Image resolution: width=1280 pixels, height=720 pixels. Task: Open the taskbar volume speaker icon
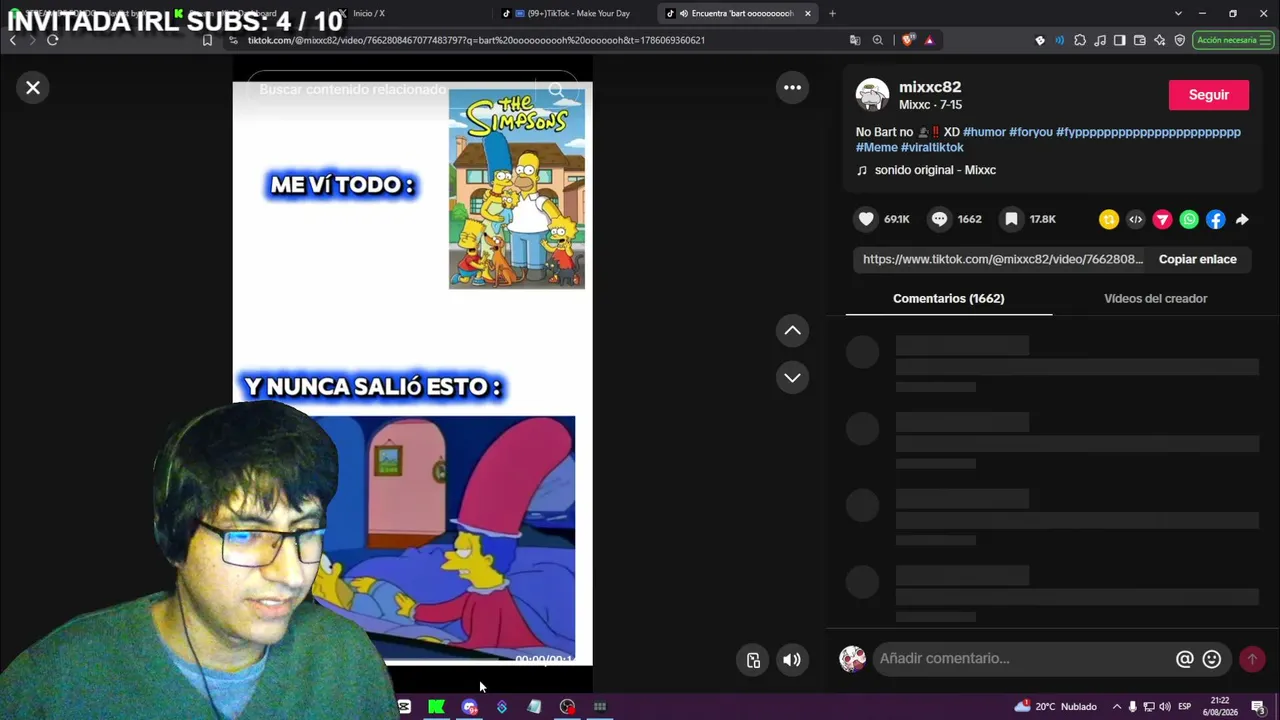point(1165,707)
